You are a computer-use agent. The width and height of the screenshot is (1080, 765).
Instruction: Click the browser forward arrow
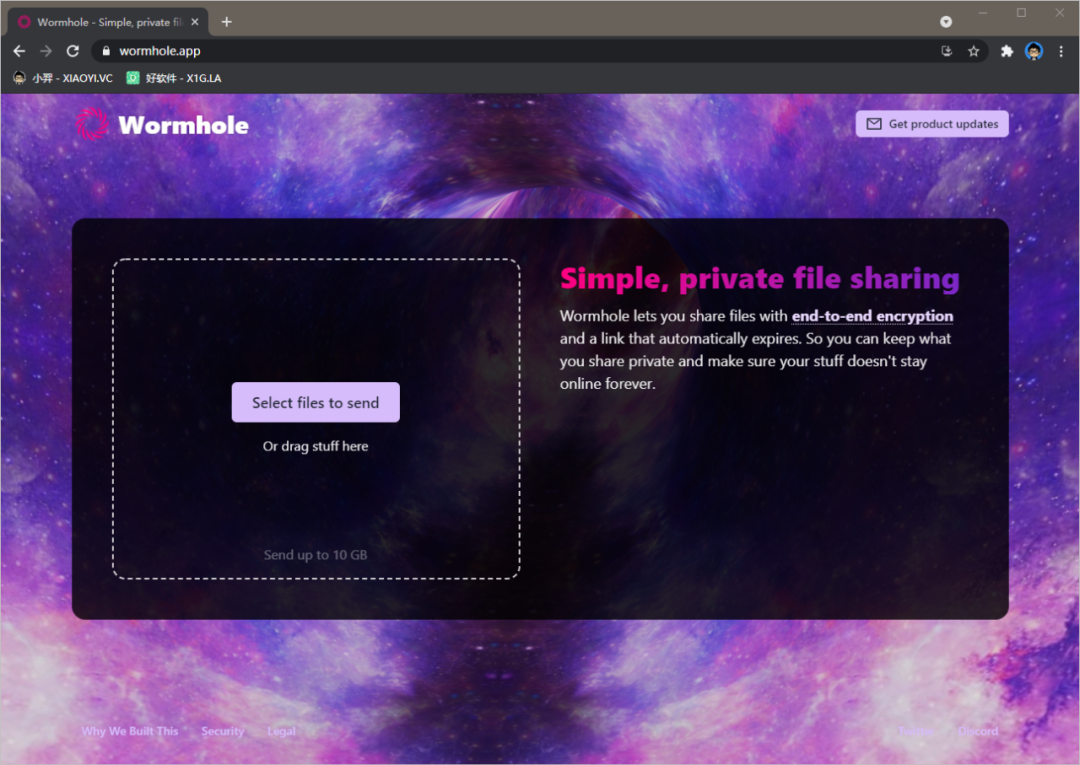45,51
